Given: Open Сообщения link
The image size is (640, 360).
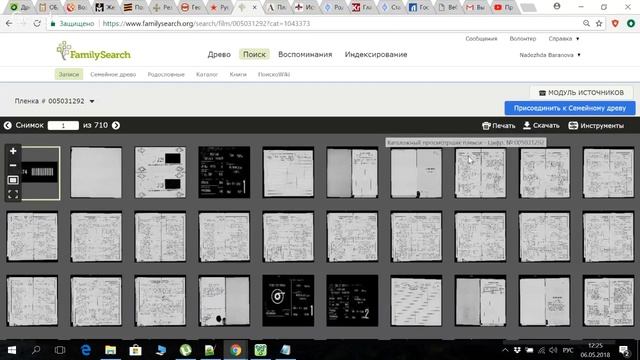Looking at the screenshot, I should point(481,38).
